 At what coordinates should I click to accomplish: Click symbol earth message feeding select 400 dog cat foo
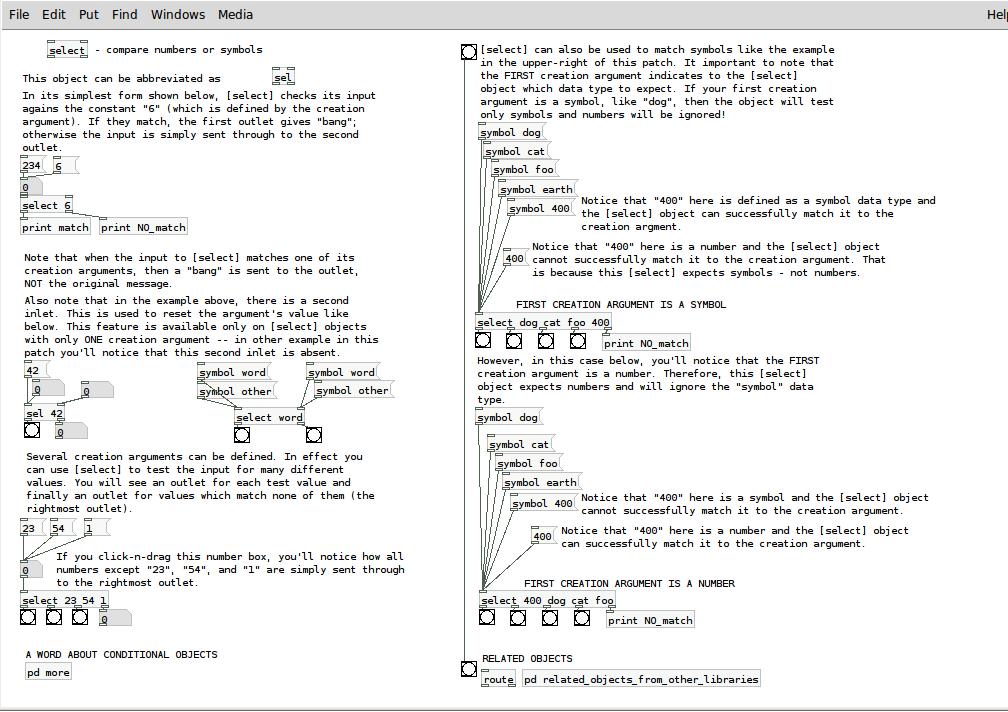pyautogui.click(x=542, y=482)
